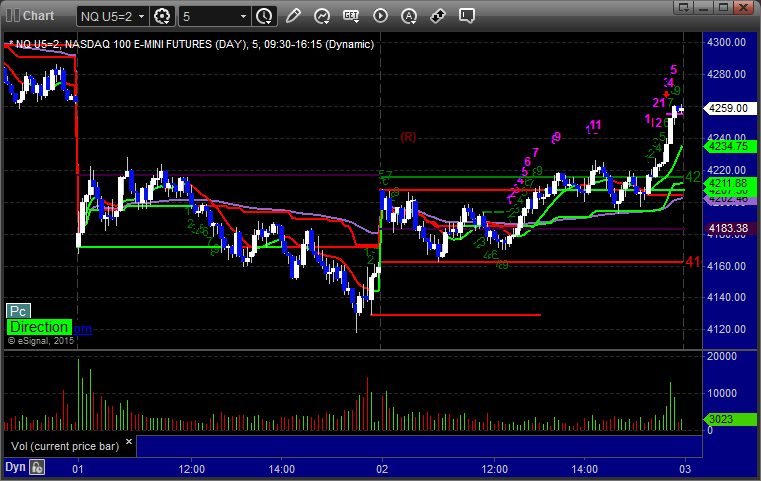Click the 20000 volume axis label
This screenshot has width=761, height=481.
pyautogui.click(x=722, y=356)
